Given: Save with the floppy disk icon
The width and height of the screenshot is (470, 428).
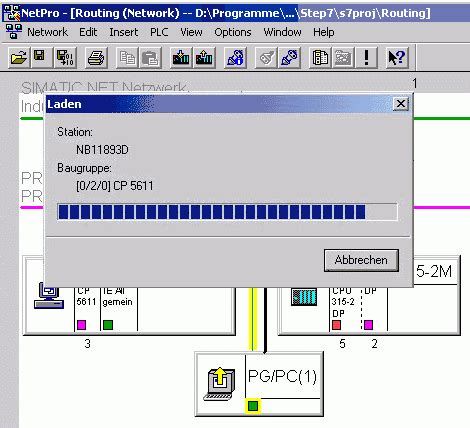Looking at the screenshot, I should pos(41,58).
